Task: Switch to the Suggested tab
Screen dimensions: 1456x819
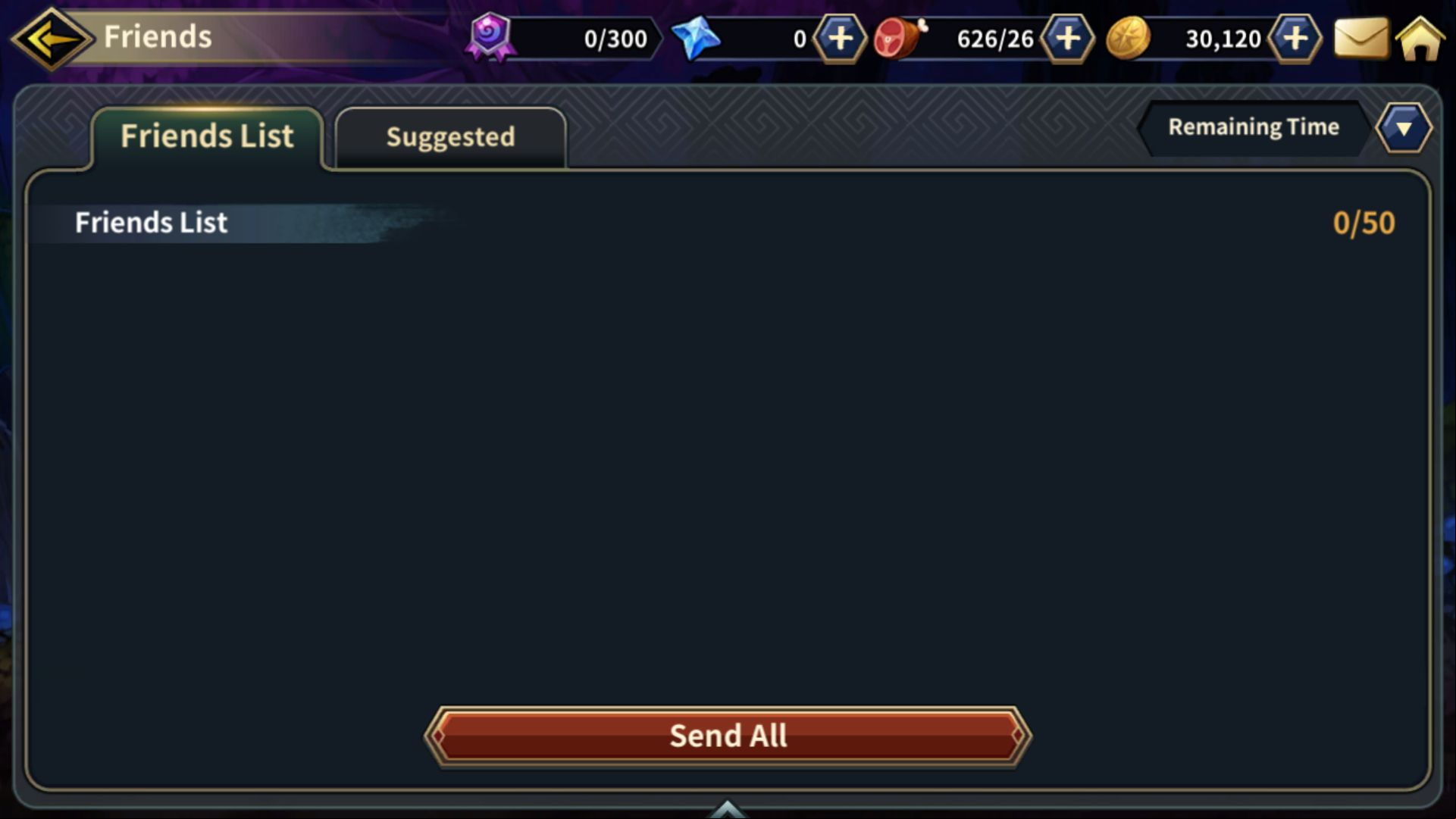Action: click(x=450, y=137)
